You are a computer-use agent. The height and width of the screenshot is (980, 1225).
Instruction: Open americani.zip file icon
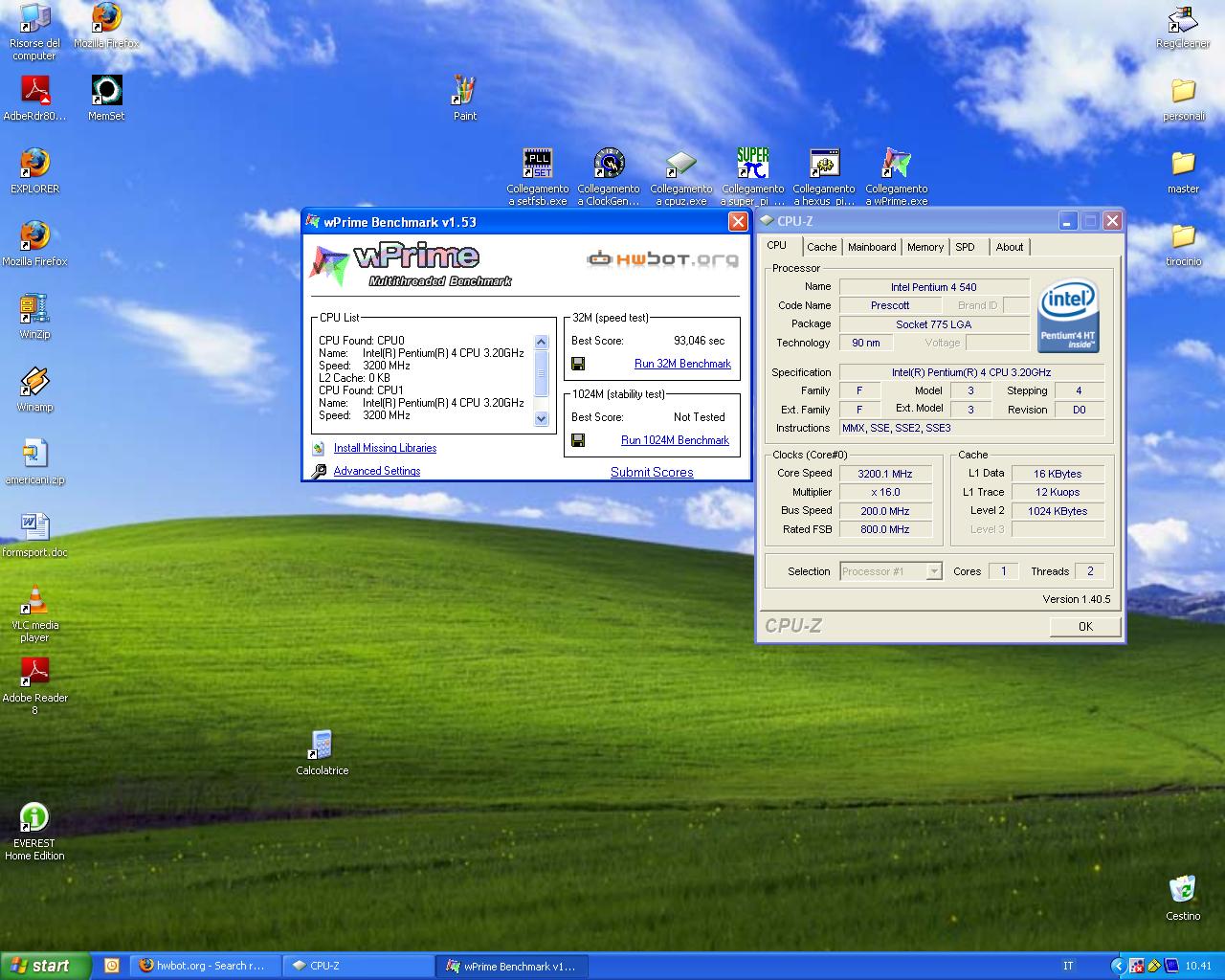(34, 462)
